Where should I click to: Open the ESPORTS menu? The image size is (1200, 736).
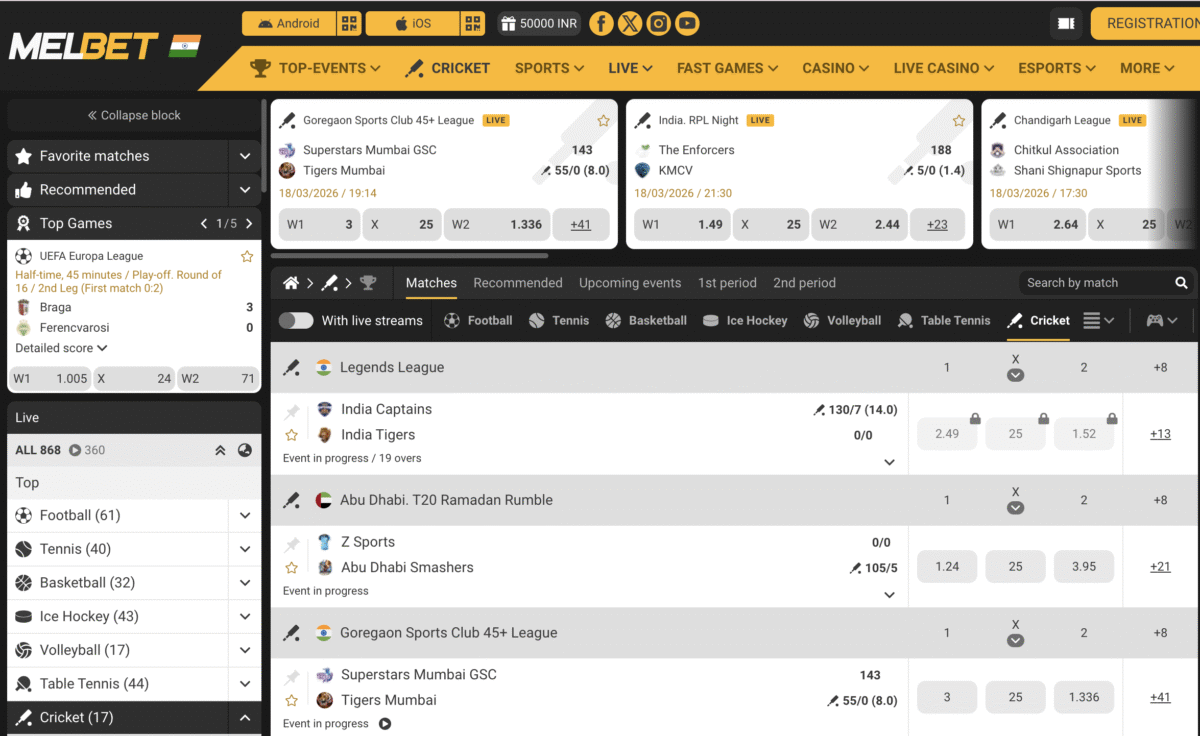[x=1057, y=68]
